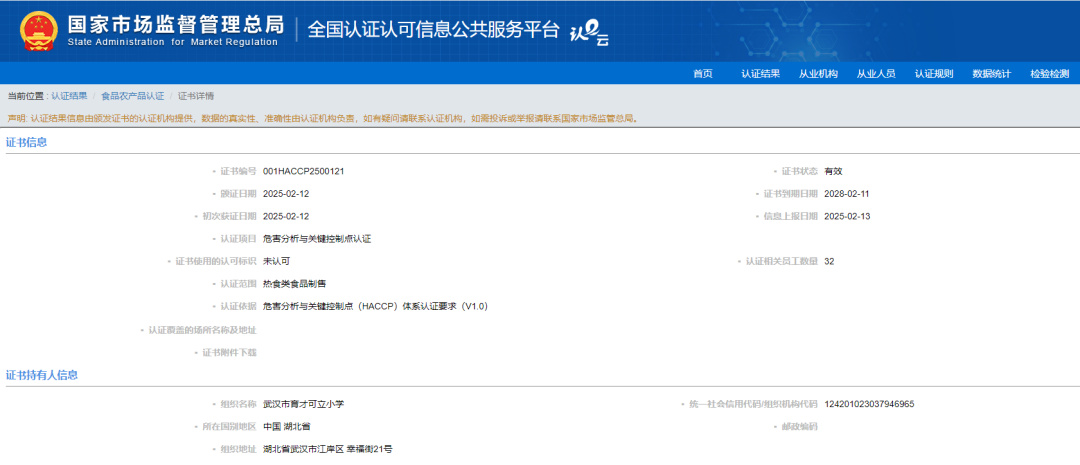Viewport: 1080px width, 465px height.
Task: Click the 证书详情 breadcrumb item
Action: (x=196, y=96)
